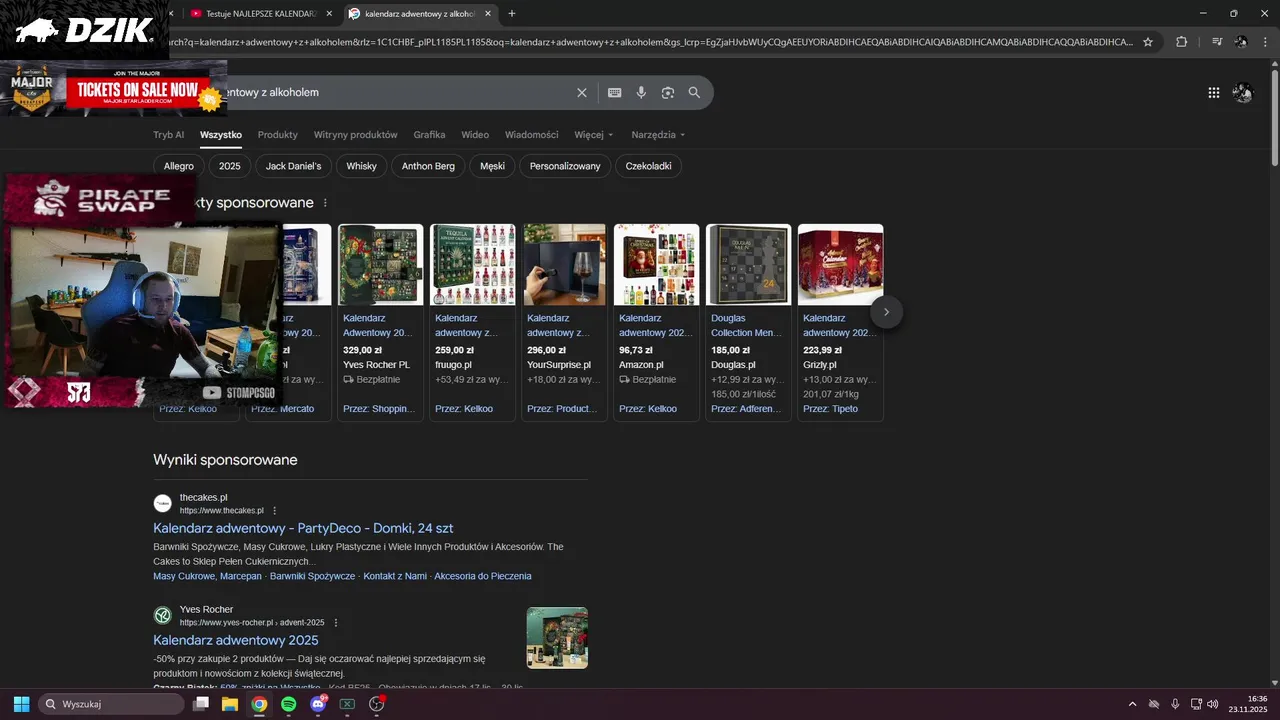Open the three-dot menu next to thecakes.pl URL

pos(275,510)
